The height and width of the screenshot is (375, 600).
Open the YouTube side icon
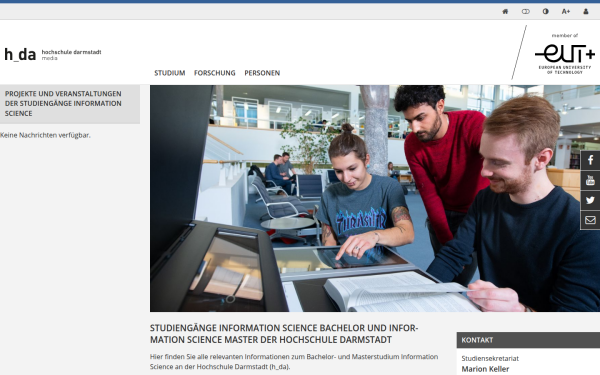[590, 180]
